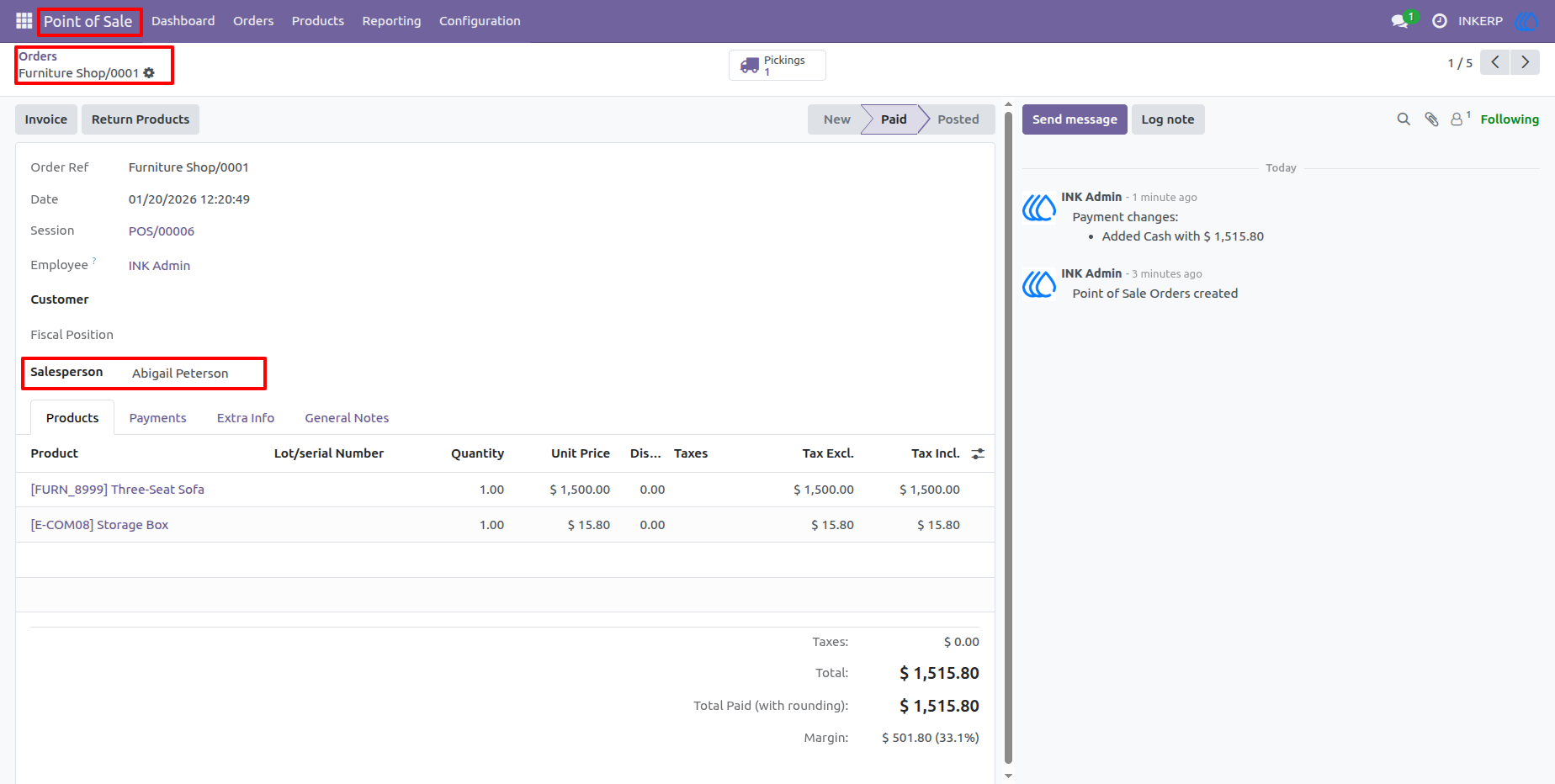This screenshot has width=1555, height=784.
Task: Open the Dashboard menu
Action: 183,21
